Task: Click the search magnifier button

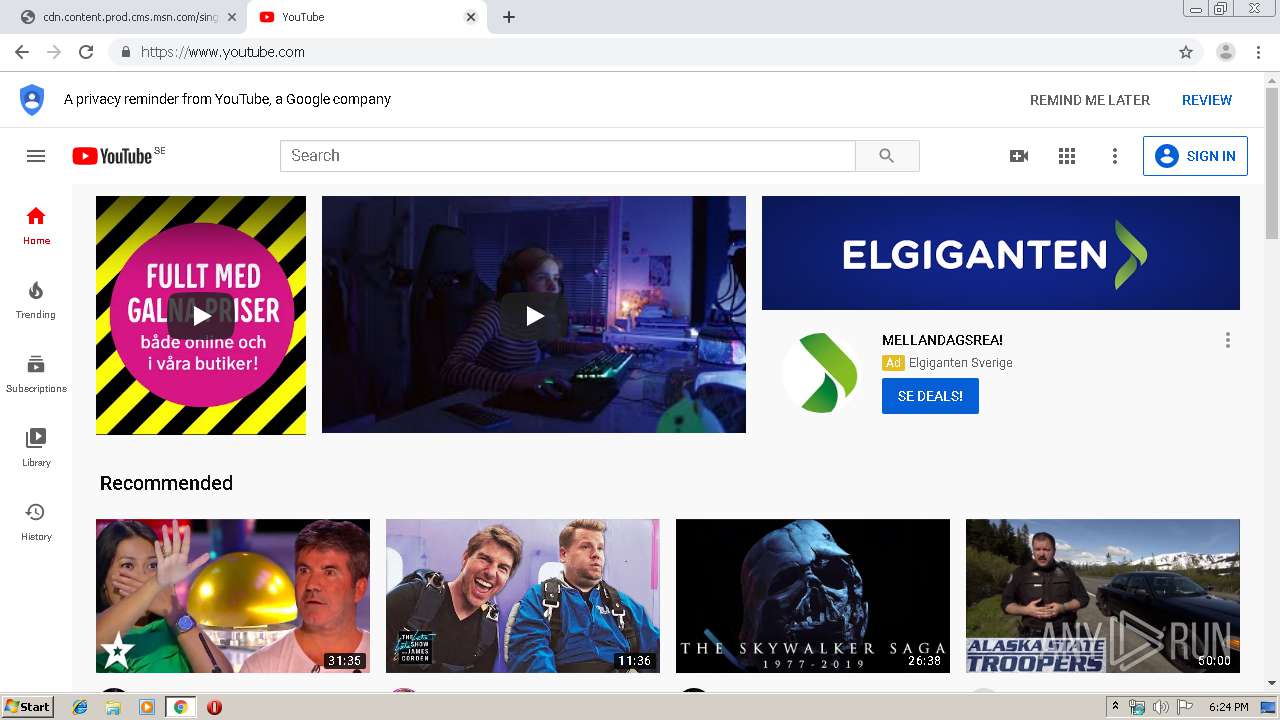Action: [x=887, y=156]
